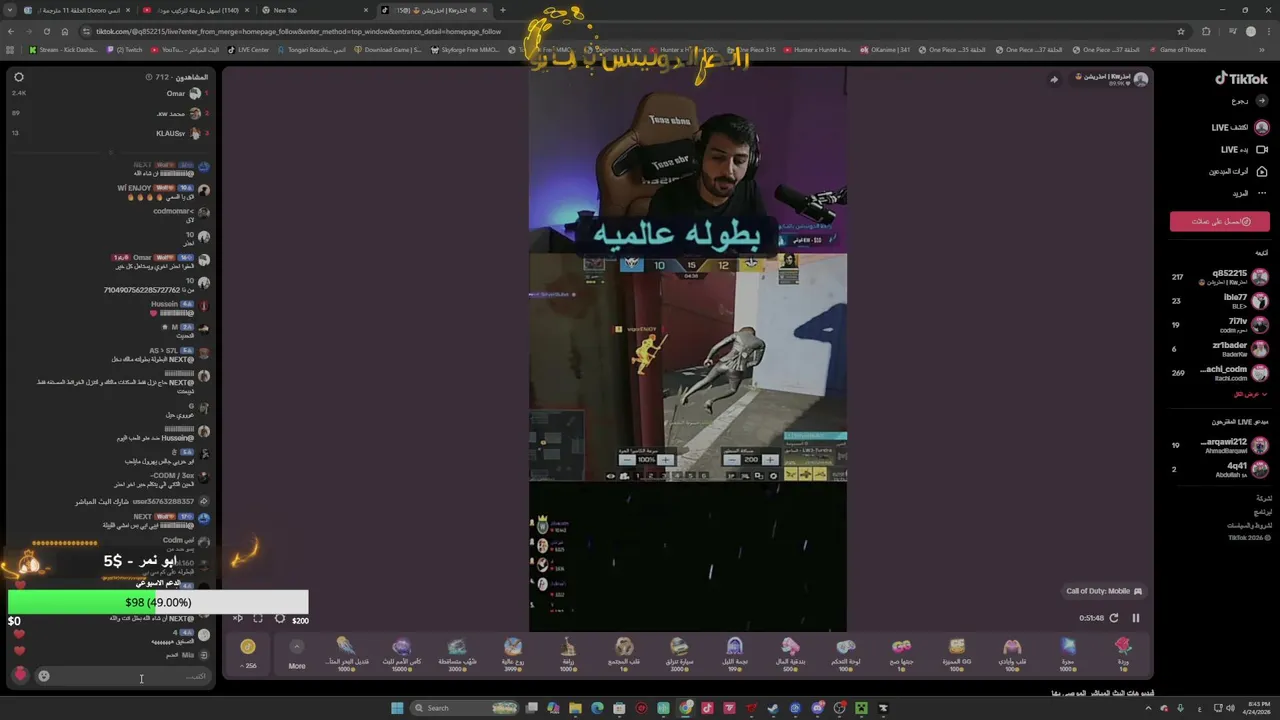
Task: Open the Twitch bookmark
Action: pyautogui.click(x=124, y=49)
